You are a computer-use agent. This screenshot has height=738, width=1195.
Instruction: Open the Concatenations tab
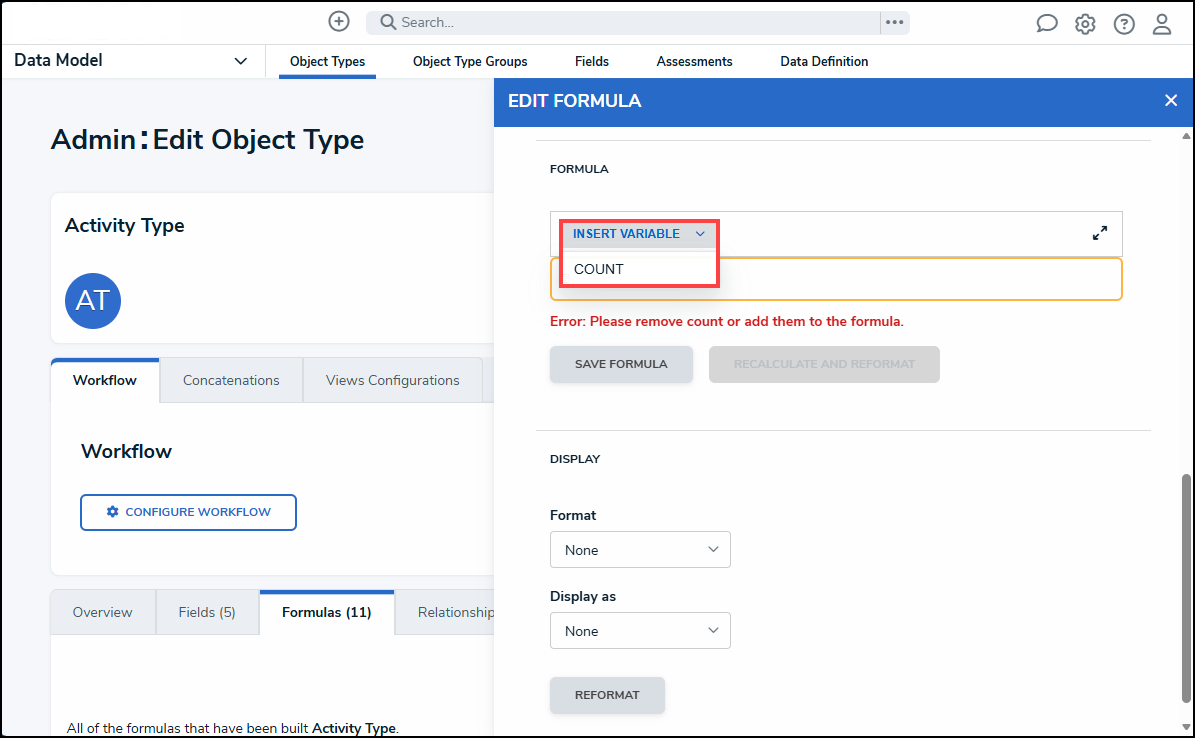pyautogui.click(x=231, y=380)
